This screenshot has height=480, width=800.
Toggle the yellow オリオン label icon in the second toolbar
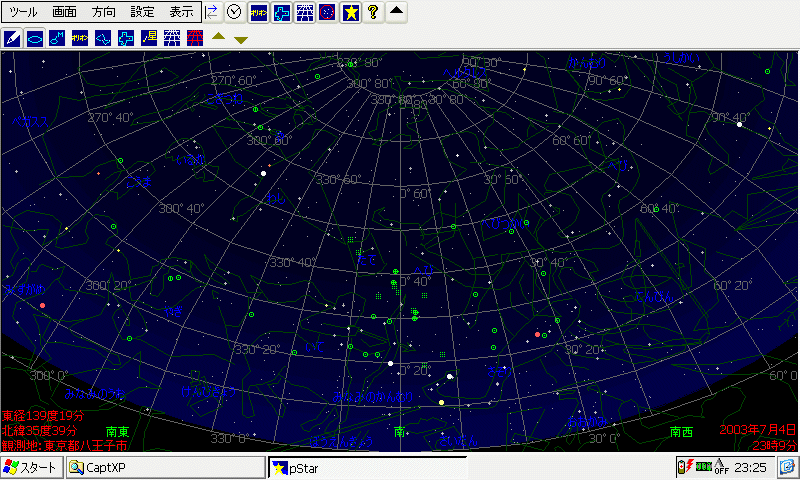81,38
